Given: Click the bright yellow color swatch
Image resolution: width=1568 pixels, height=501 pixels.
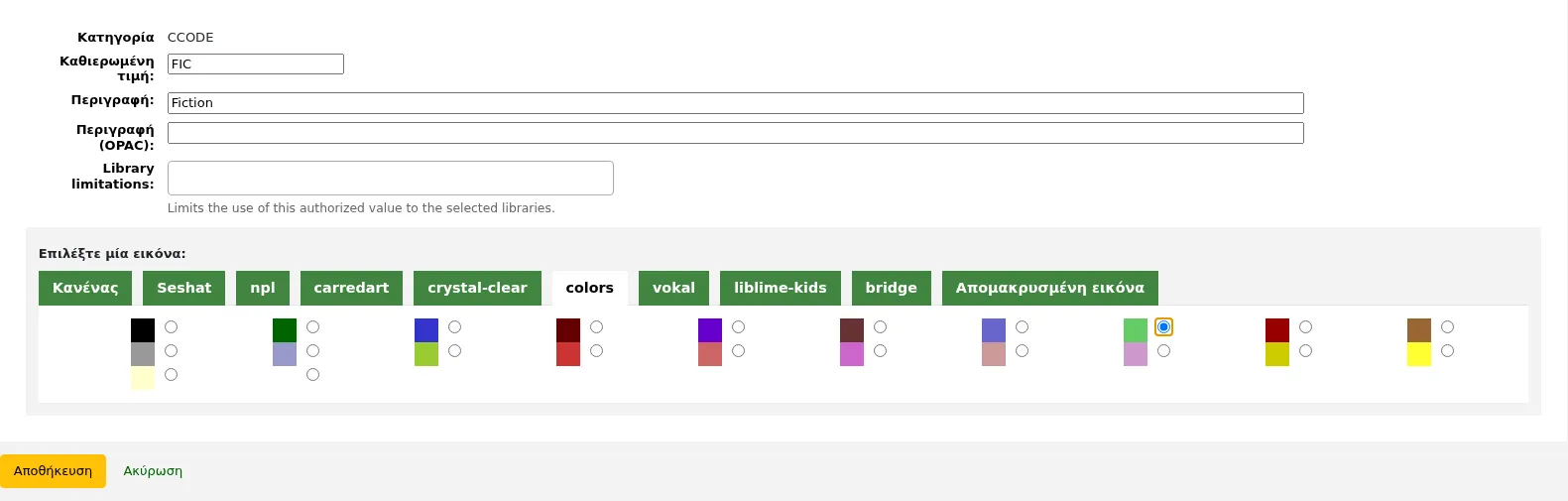Looking at the screenshot, I should [1419, 354].
